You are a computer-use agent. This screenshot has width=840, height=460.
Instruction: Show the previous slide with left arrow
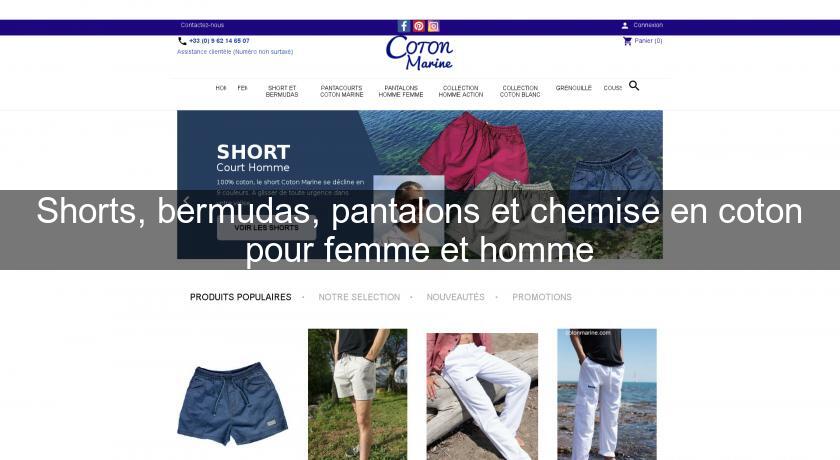(186, 202)
